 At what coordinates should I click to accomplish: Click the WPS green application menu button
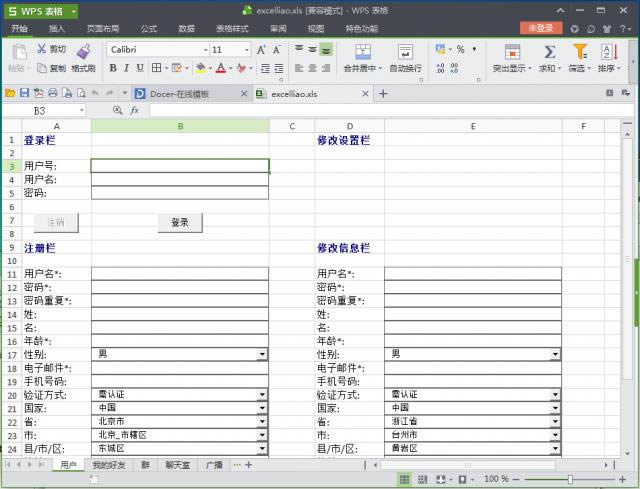41,11
